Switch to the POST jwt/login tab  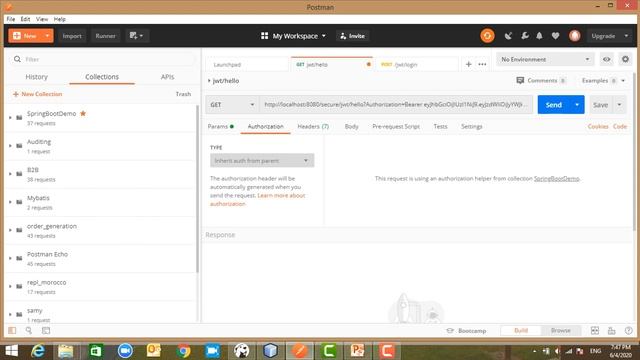416,64
